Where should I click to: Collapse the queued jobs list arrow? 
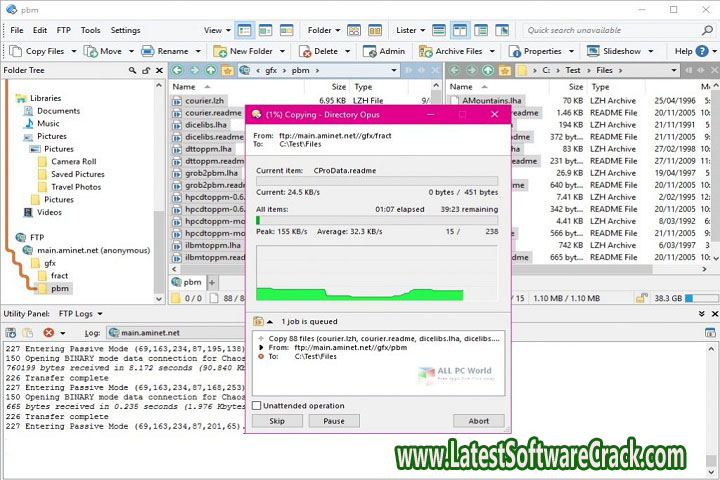click(x=268, y=321)
